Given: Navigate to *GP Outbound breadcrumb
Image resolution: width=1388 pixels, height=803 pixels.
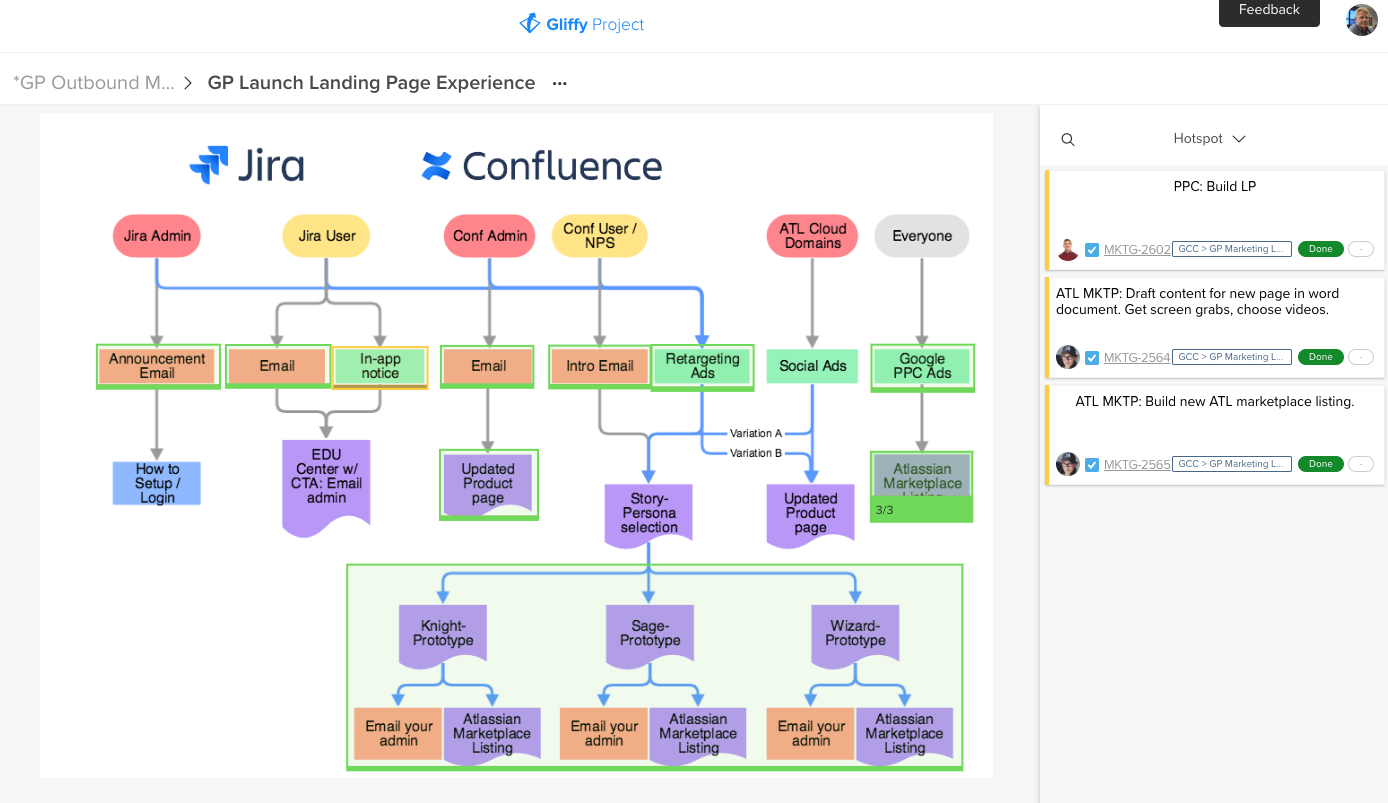Looking at the screenshot, I should pyautogui.click(x=93, y=82).
